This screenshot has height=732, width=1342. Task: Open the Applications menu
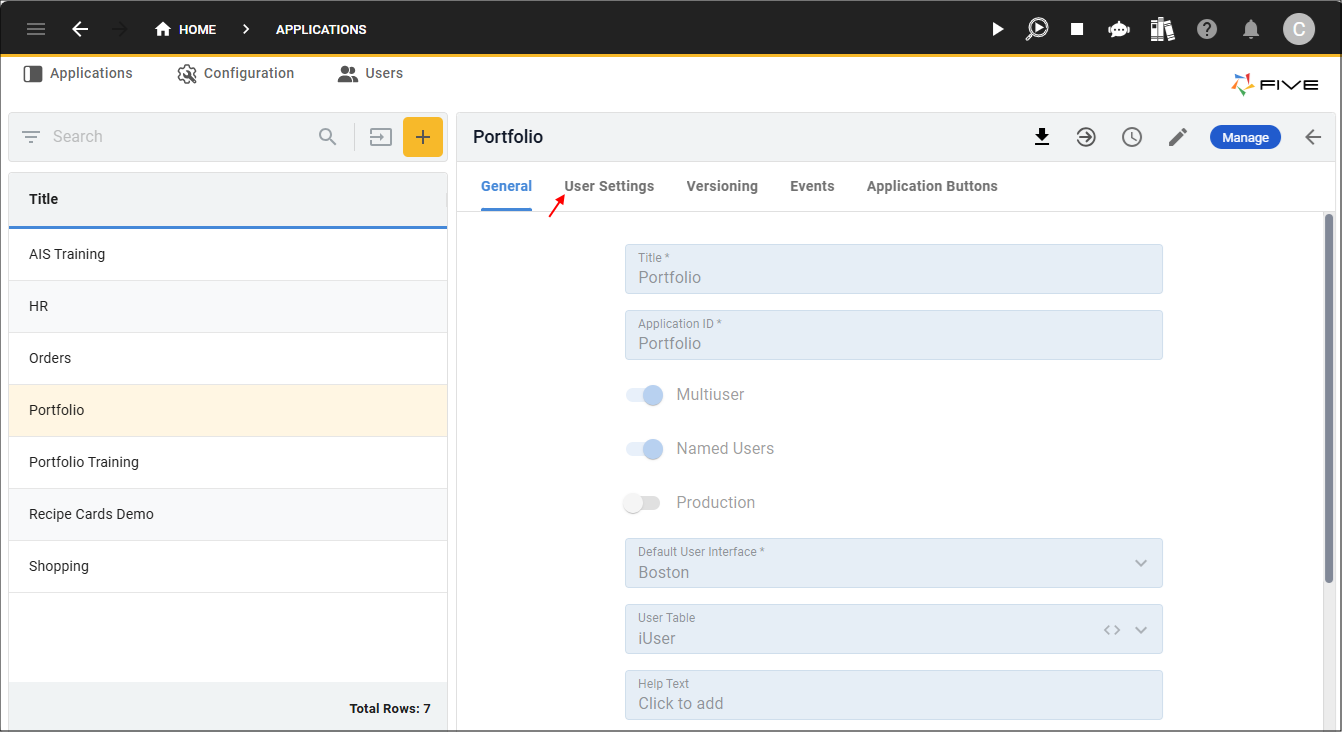pos(78,73)
